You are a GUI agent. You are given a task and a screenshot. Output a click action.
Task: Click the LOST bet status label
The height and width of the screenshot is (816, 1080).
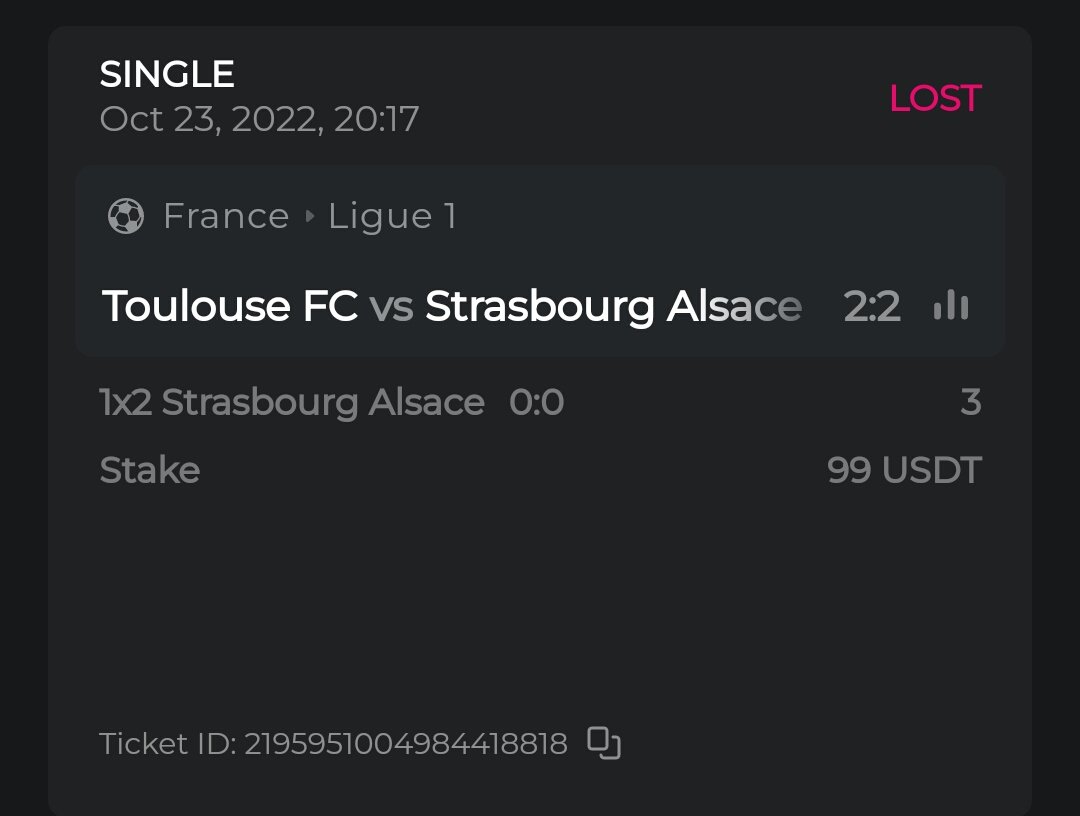click(935, 98)
